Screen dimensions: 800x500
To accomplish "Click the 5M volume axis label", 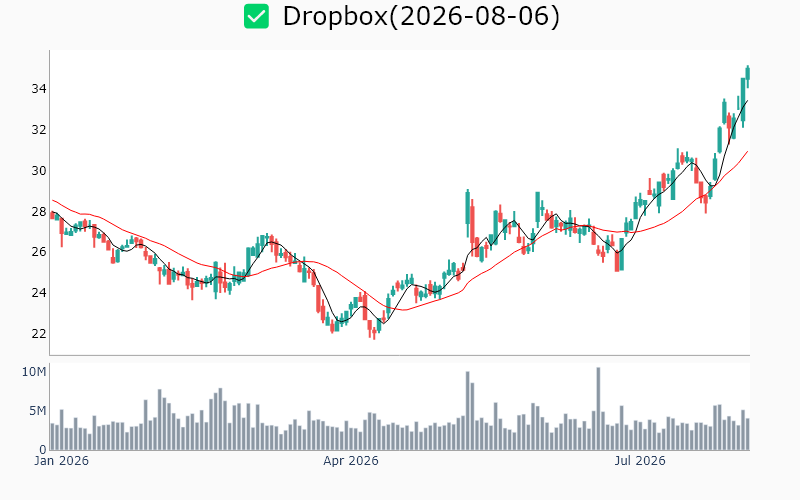I will [37, 411].
